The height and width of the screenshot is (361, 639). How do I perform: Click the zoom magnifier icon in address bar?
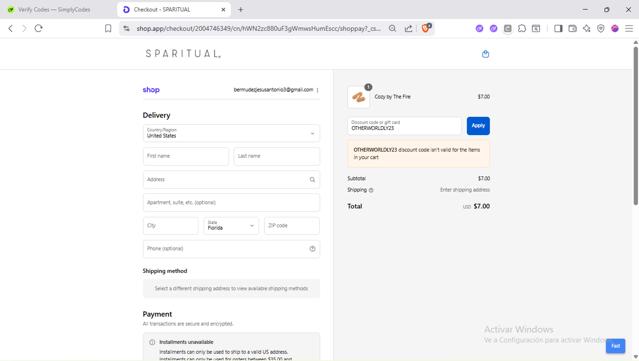[392, 28]
